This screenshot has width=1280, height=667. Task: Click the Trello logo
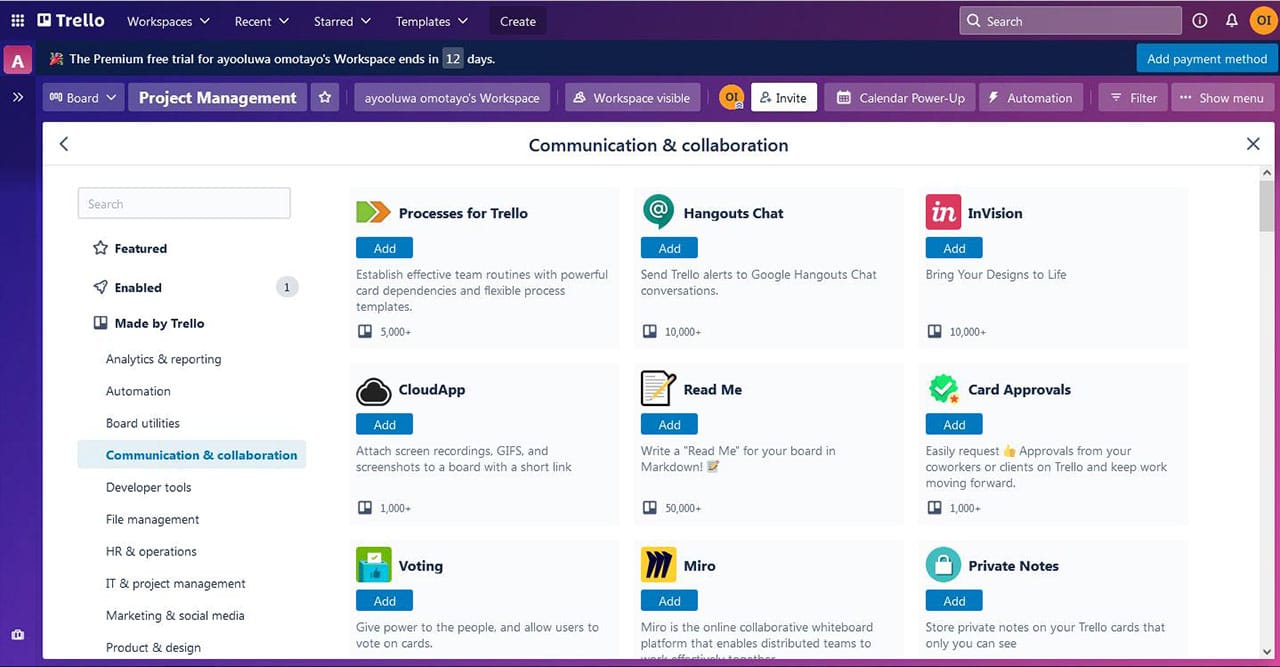tap(70, 20)
